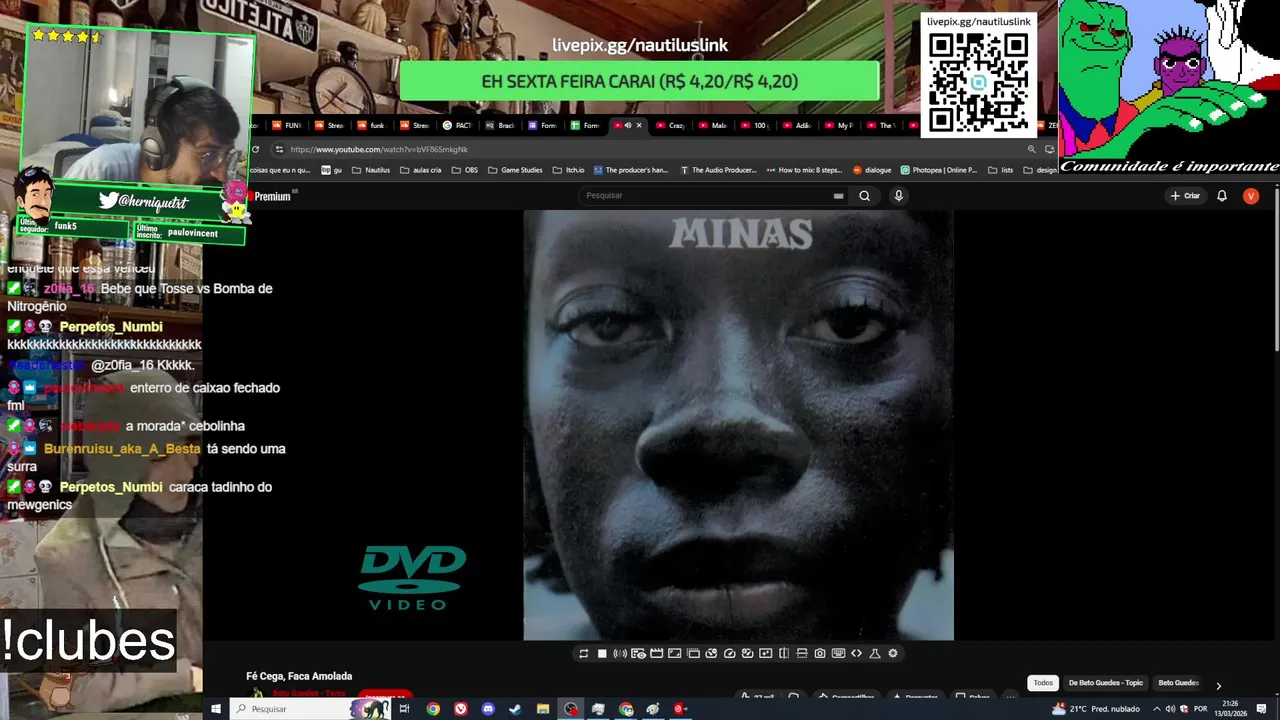
Task: Reload the browser page
Action: 255,149
